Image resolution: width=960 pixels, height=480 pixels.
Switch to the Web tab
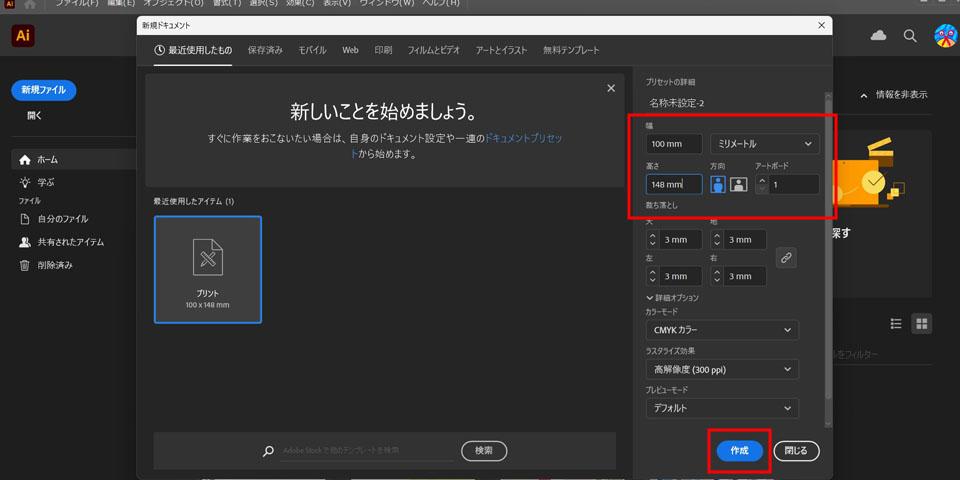coord(350,50)
